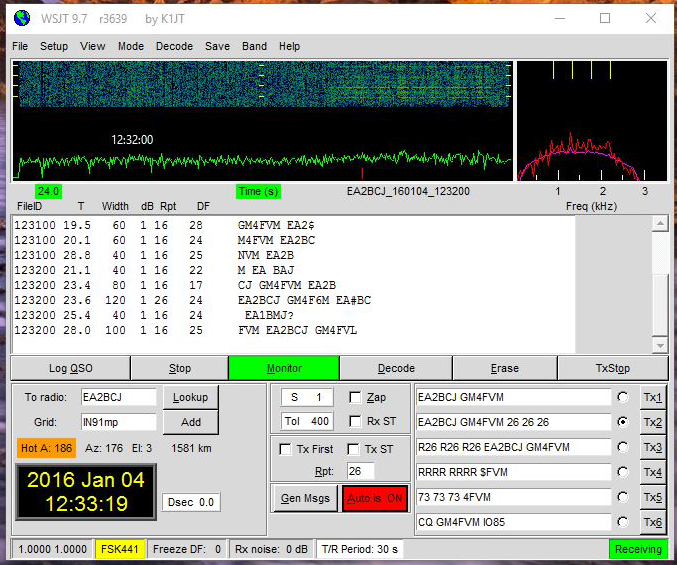Screen dimensions: 677x565
Task: Enable the Zap checkbox
Action: click(x=355, y=397)
